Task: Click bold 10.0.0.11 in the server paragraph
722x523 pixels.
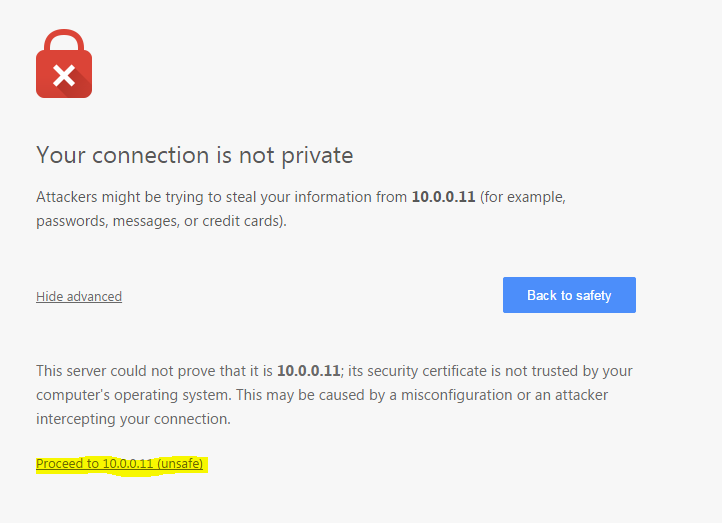Action: (309, 371)
